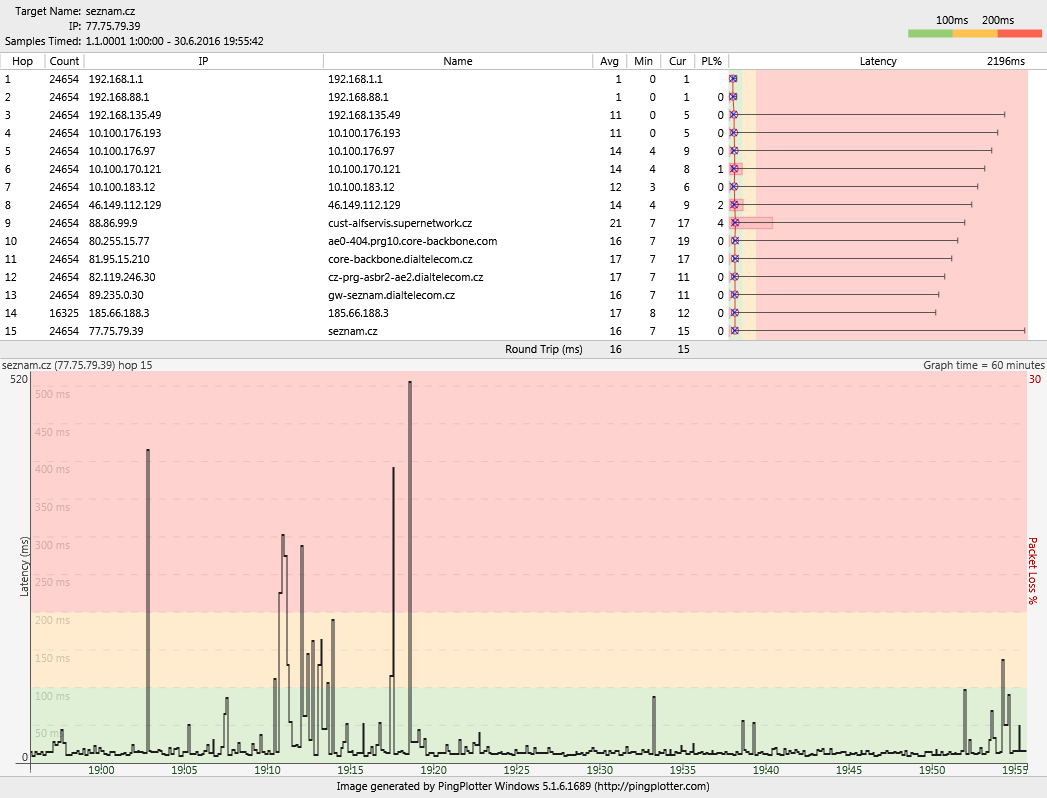Click the latency marker for hop 14
This screenshot has width=1047, height=798.
(734, 313)
